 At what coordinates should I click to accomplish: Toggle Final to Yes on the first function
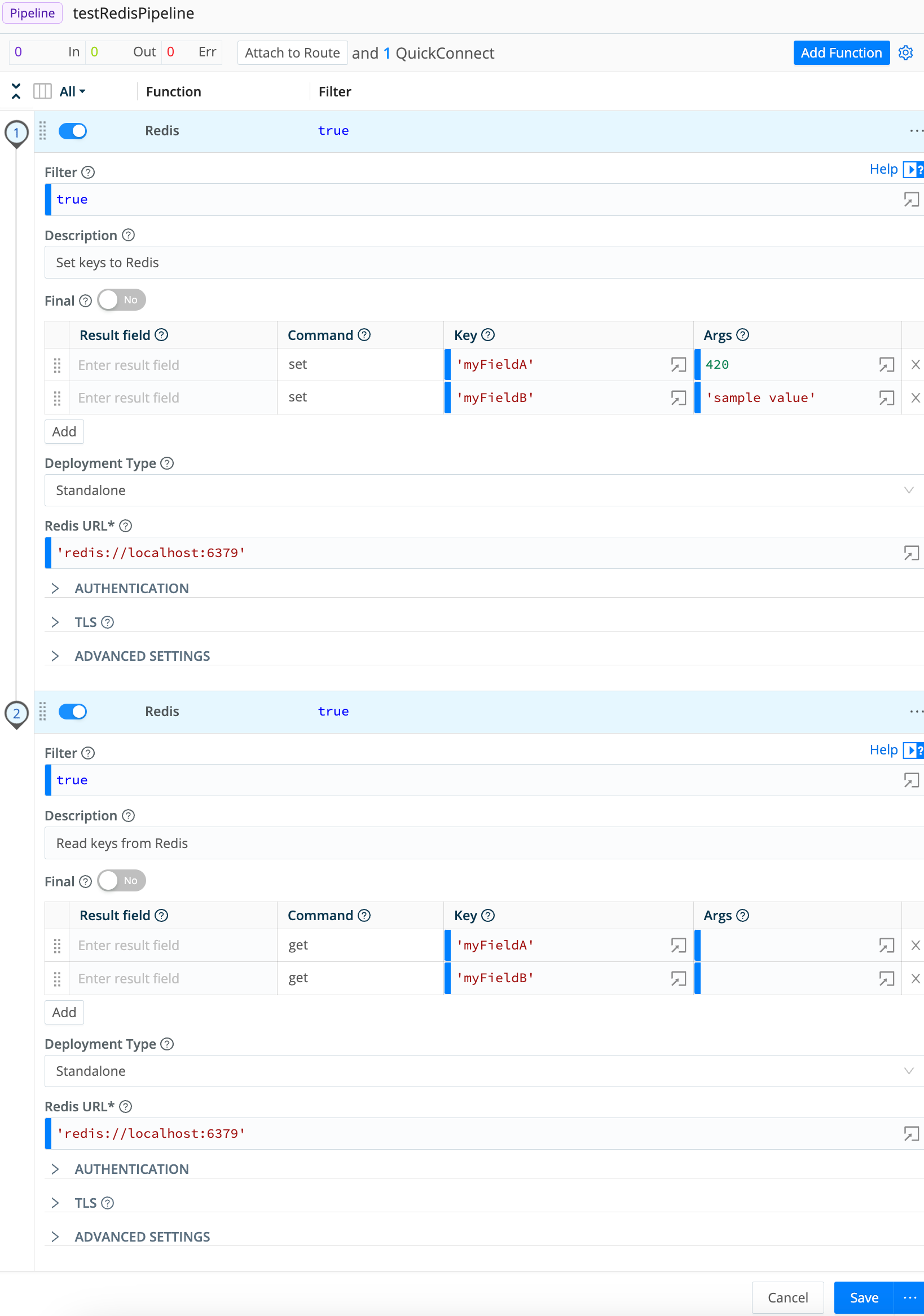tap(121, 300)
